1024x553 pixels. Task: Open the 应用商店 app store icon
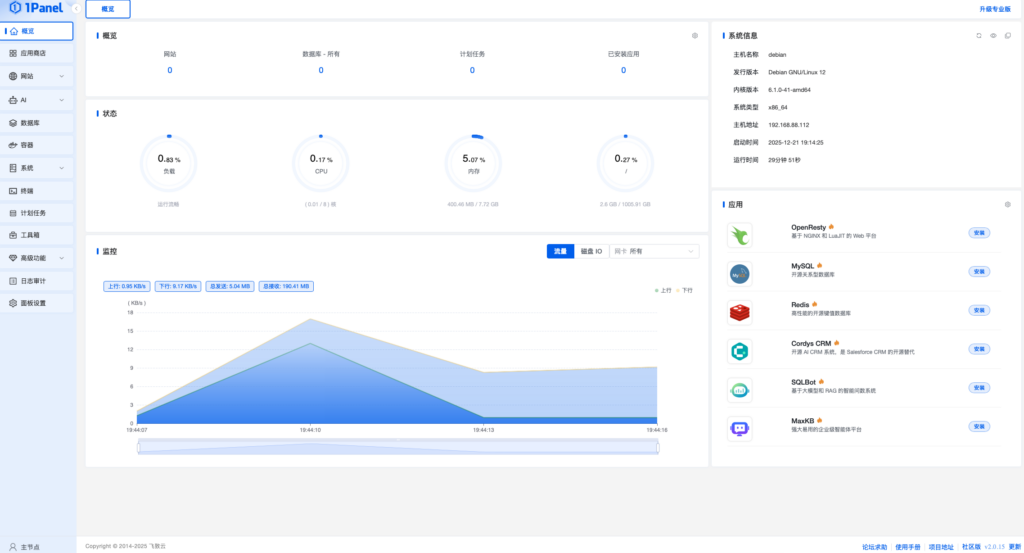pyautogui.click(x=13, y=53)
